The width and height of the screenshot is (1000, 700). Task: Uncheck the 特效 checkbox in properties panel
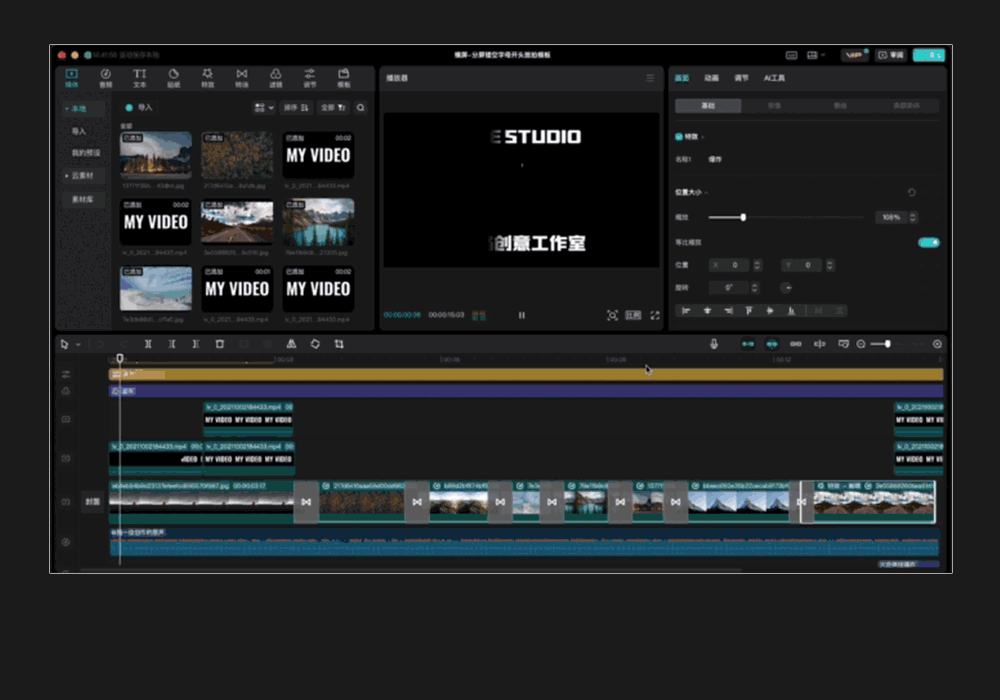tap(679, 136)
